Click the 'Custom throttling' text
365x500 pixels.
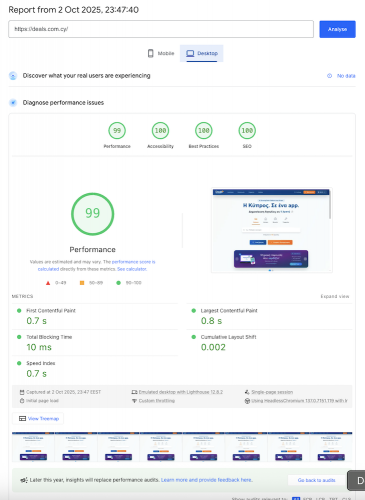157,401
